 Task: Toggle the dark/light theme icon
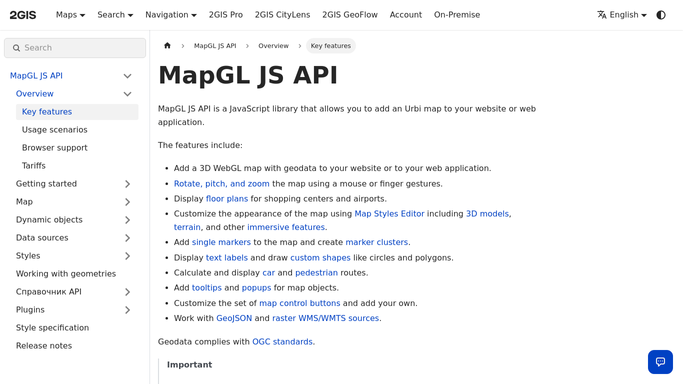tap(661, 15)
